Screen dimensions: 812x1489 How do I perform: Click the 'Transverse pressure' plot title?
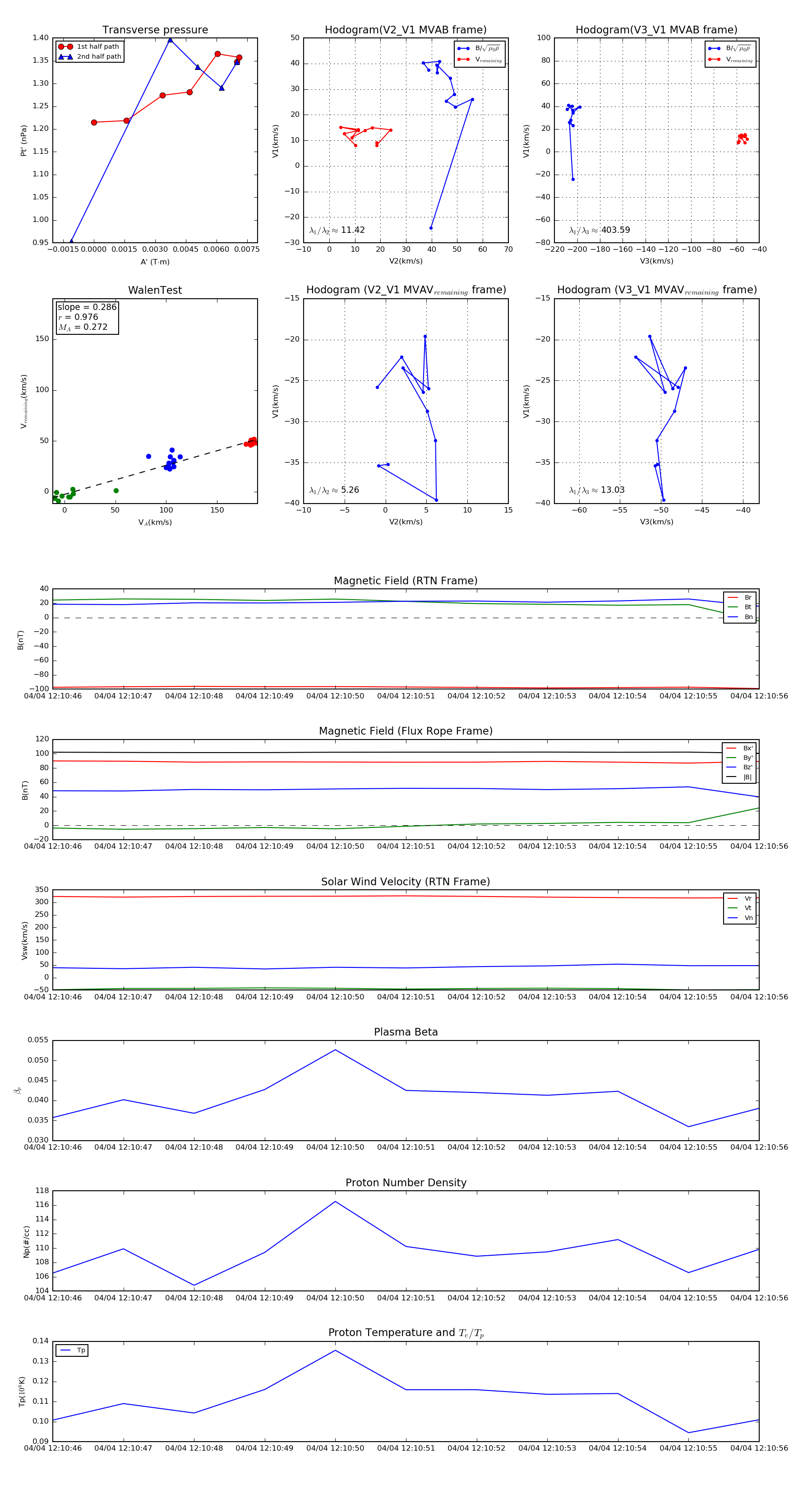coord(155,30)
